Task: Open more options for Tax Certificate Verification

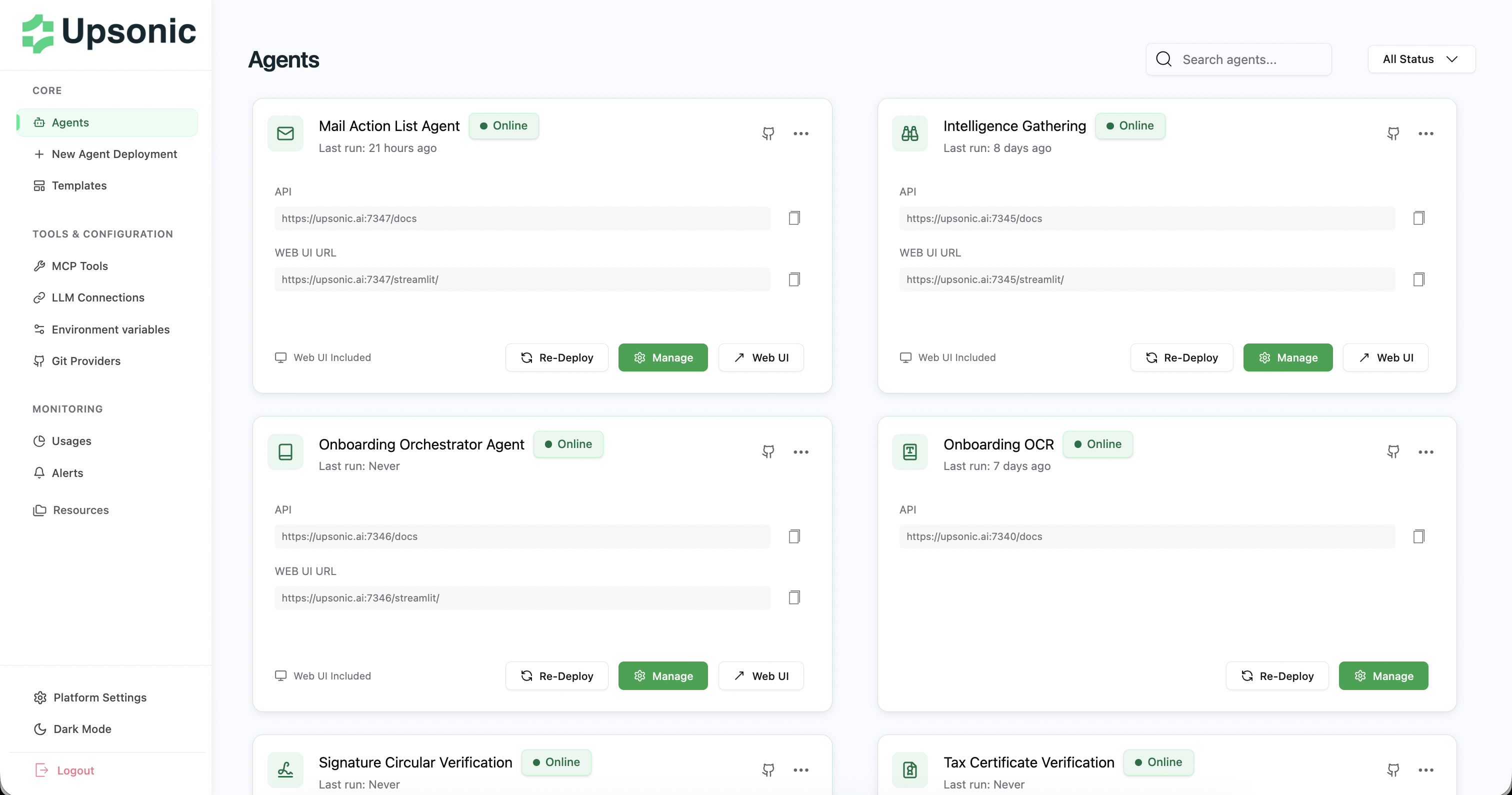Action: (1425, 770)
